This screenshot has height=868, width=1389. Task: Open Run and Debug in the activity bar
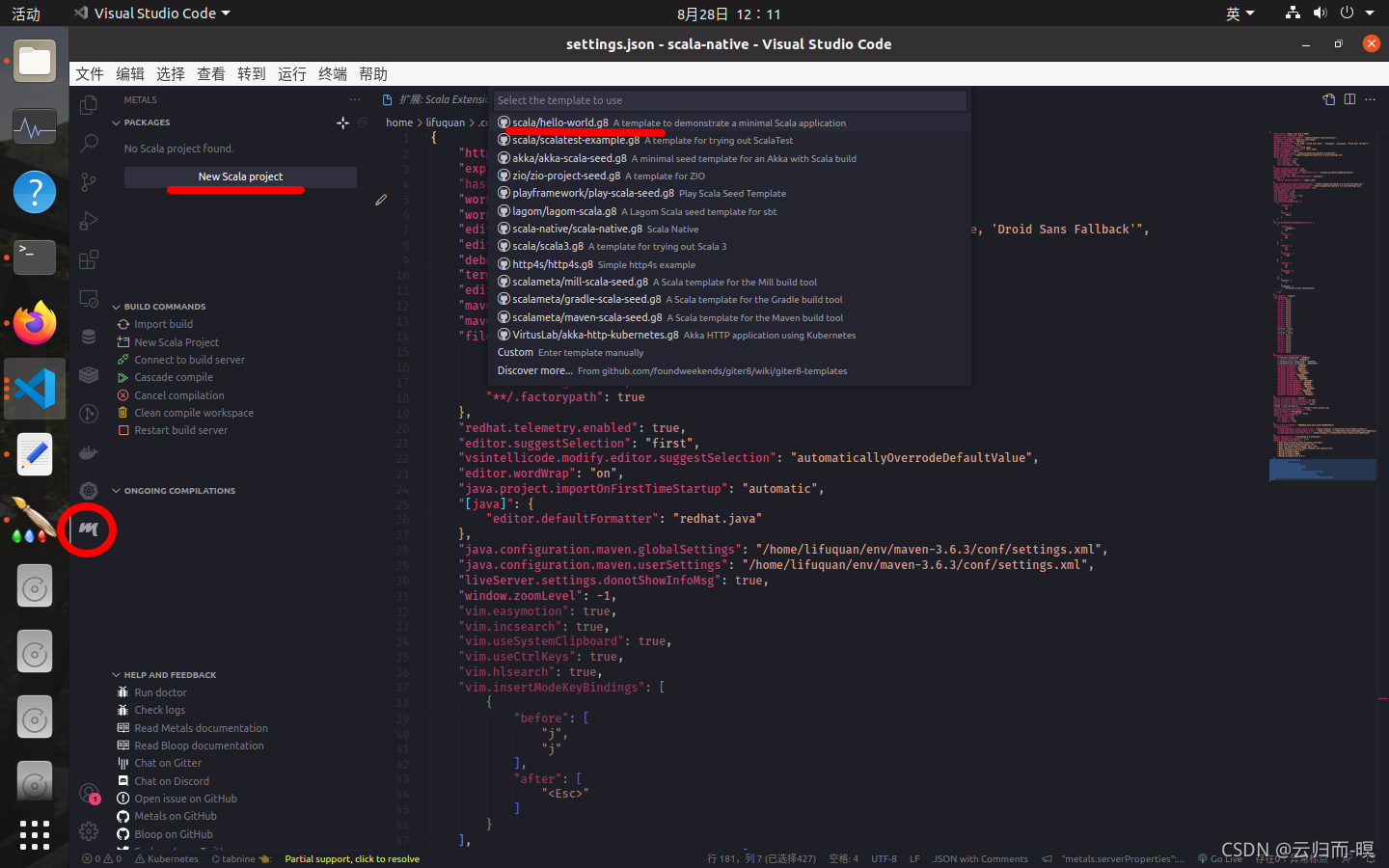[88, 218]
